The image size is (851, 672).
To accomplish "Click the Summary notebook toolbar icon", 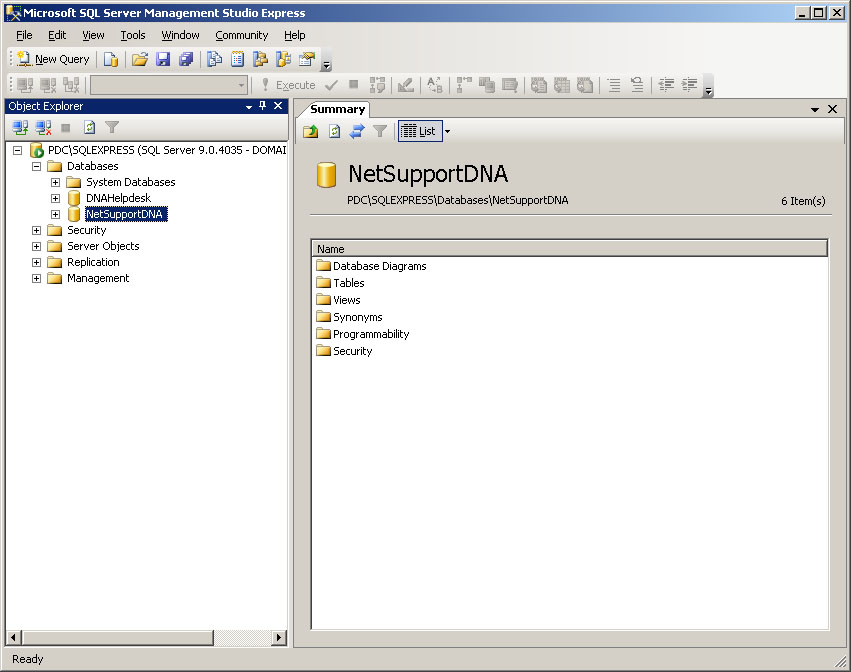I will [x=237, y=59].
